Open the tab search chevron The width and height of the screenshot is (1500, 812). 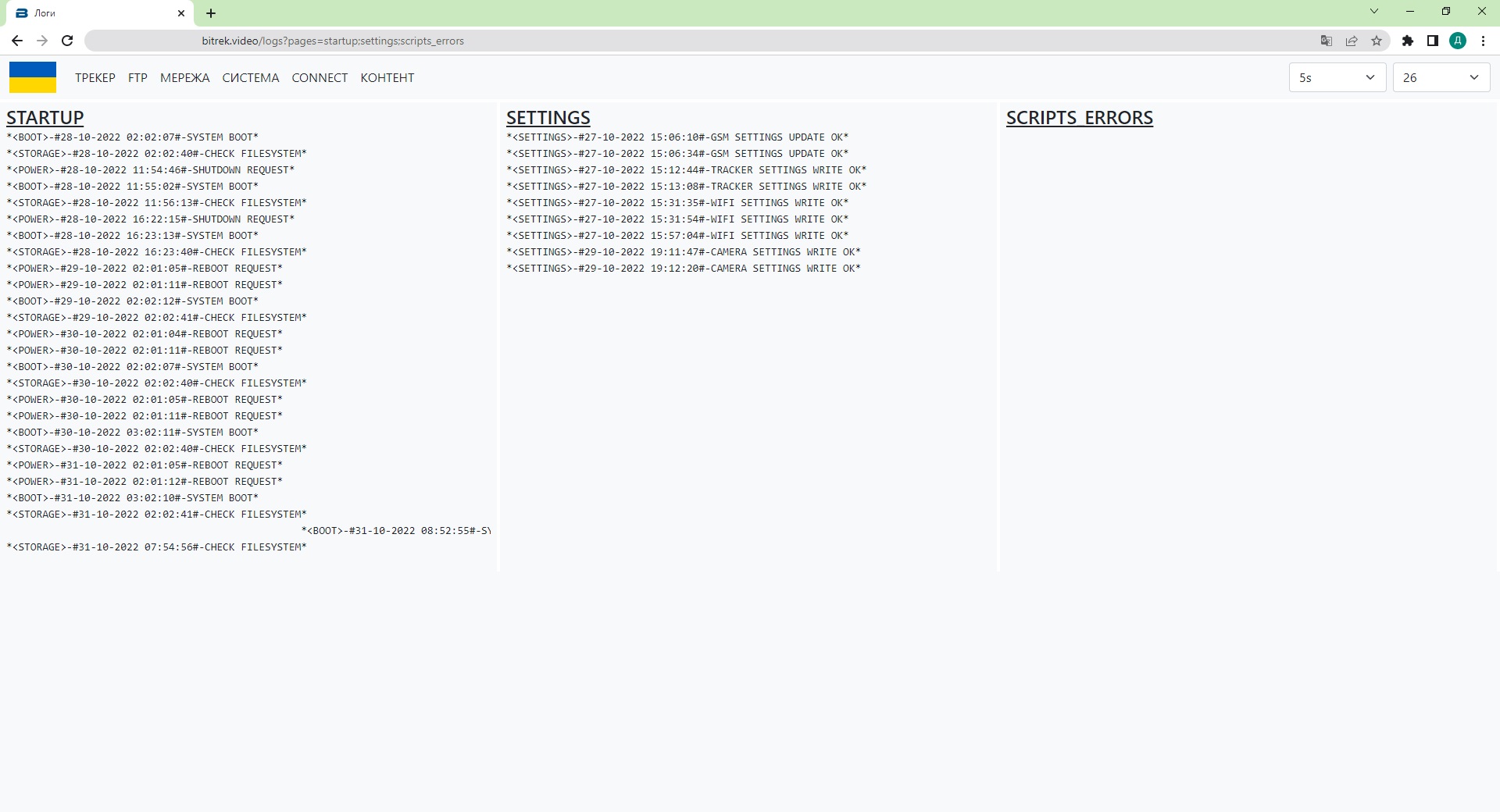1374,12
